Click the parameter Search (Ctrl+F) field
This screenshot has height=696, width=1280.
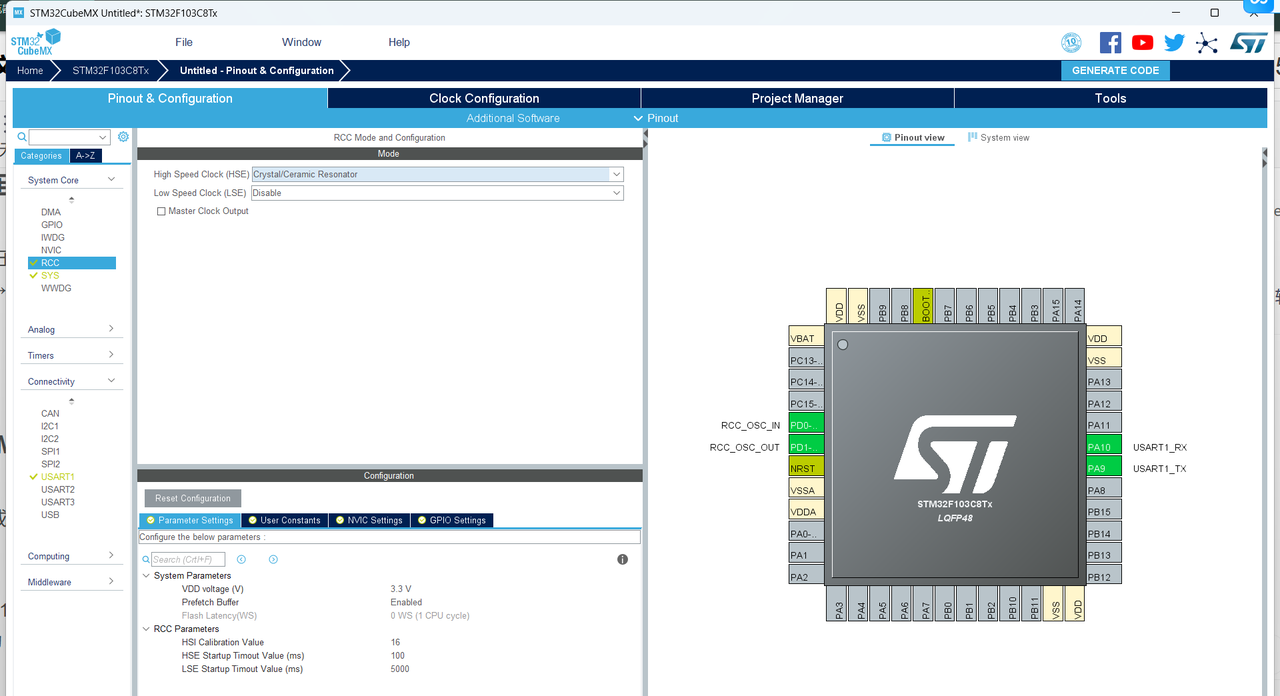pyautogui.click(x=190, y=559)
